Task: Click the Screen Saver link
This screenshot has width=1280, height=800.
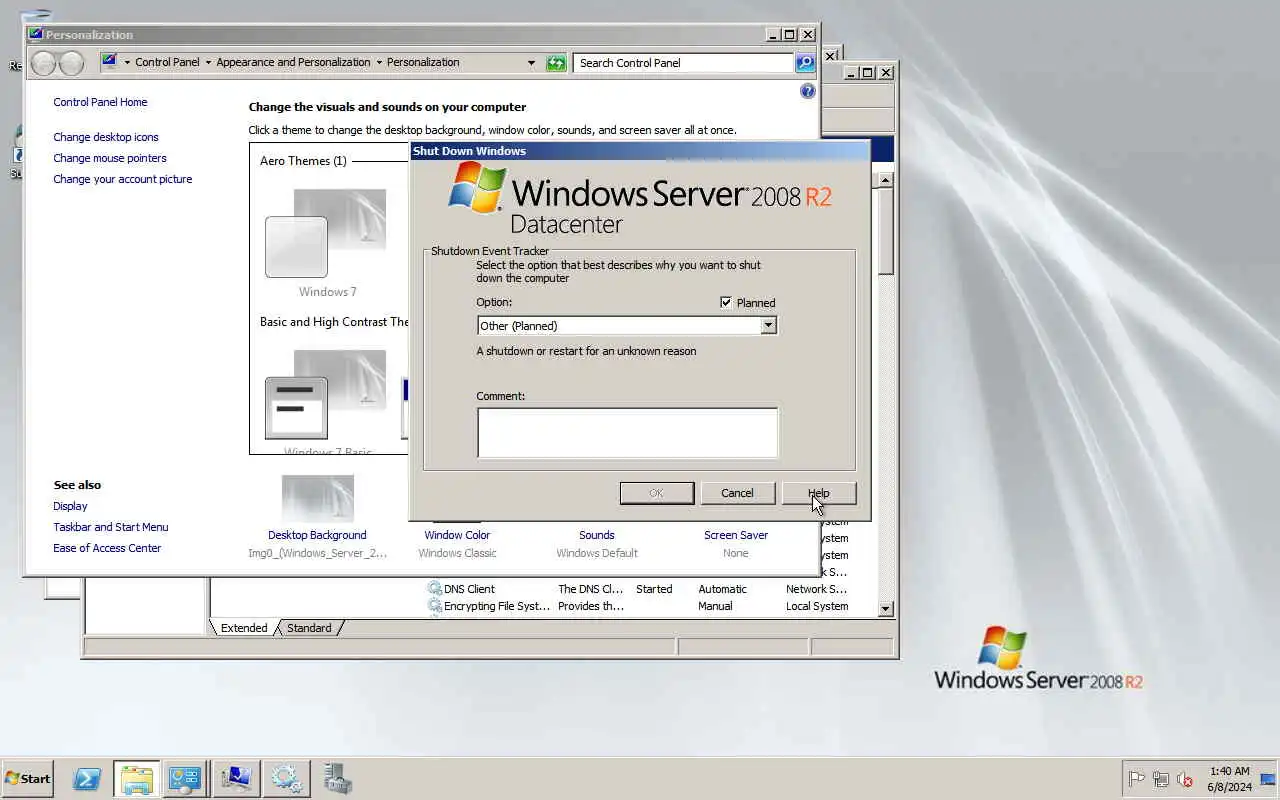Action: pos(736,535)
